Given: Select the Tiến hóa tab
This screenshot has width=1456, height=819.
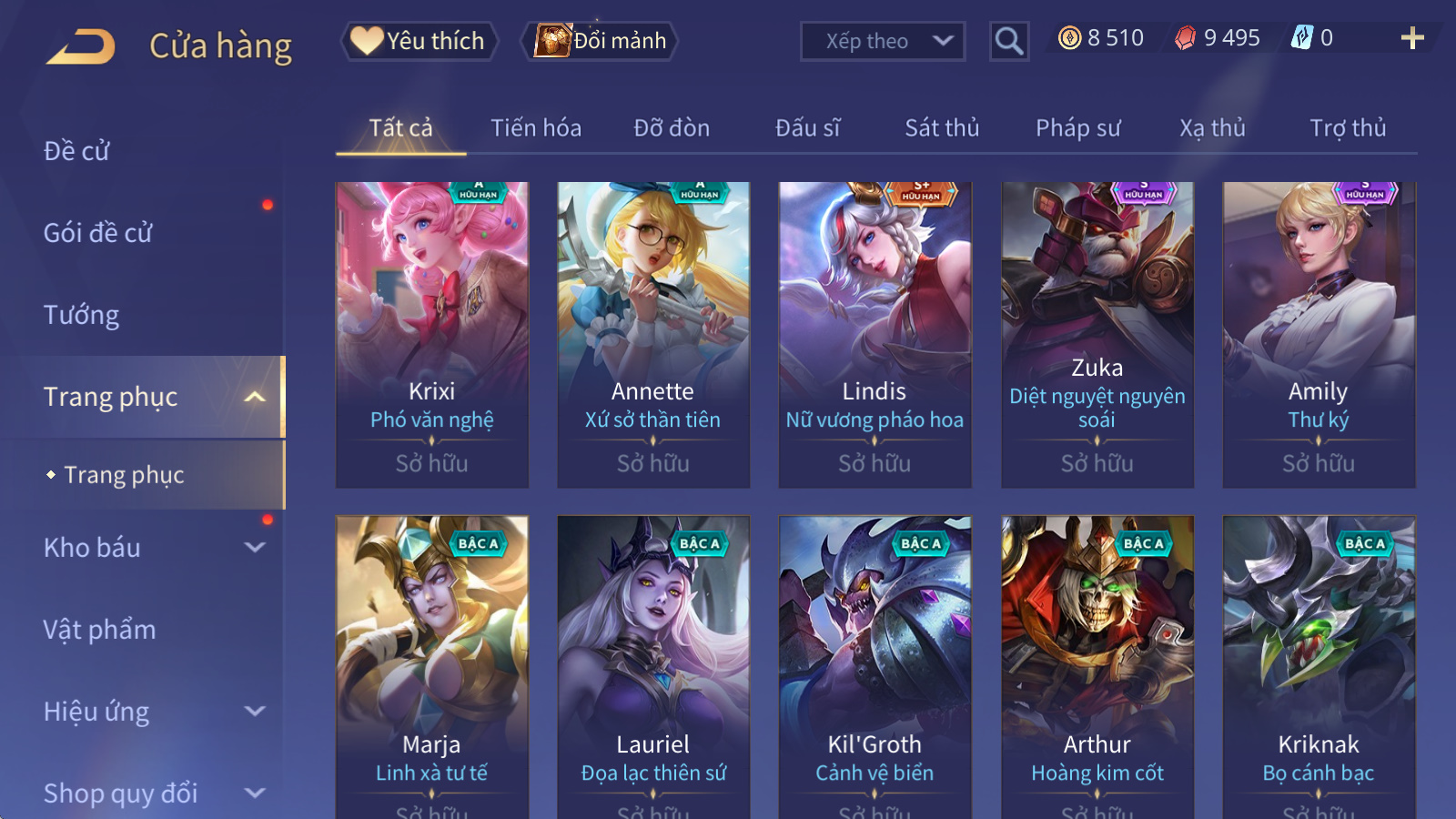Looking at the screenshot, I should pos(536,128).
